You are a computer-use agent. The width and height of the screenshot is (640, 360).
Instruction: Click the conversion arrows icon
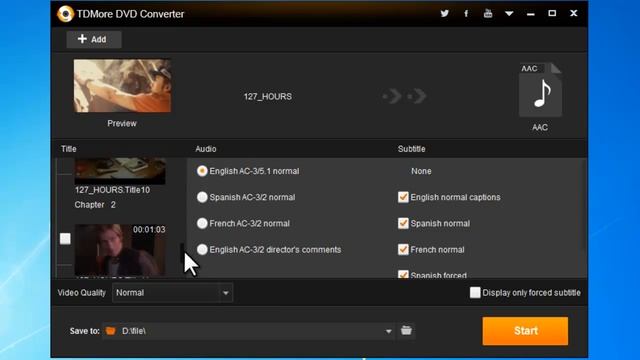click(404, 96)
